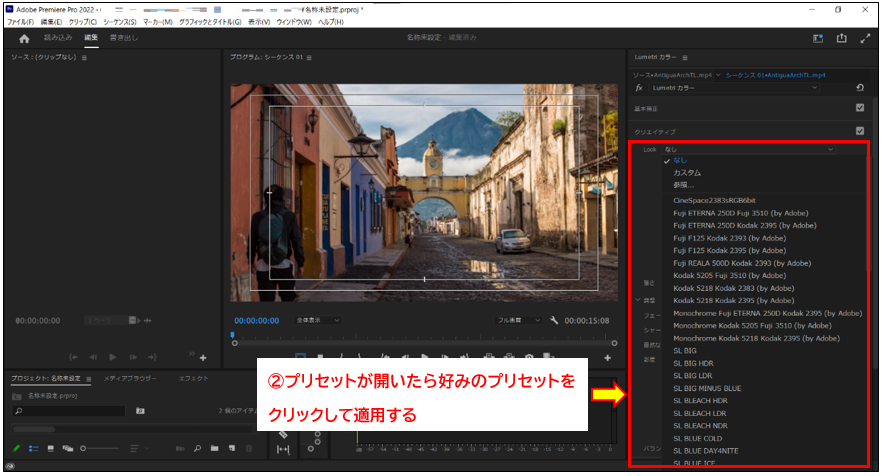
Task: Click the Project panel search field
Action: point(68,411)
